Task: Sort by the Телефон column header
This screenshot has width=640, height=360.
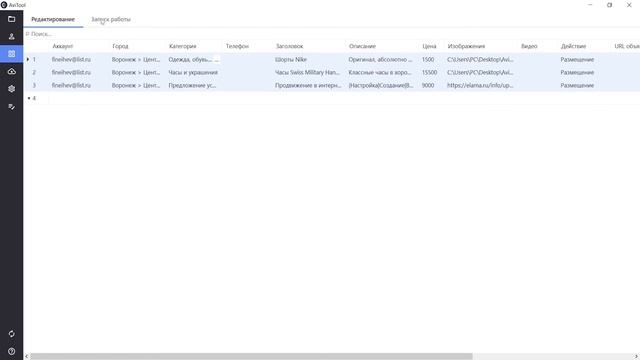Action: [237, 46]
